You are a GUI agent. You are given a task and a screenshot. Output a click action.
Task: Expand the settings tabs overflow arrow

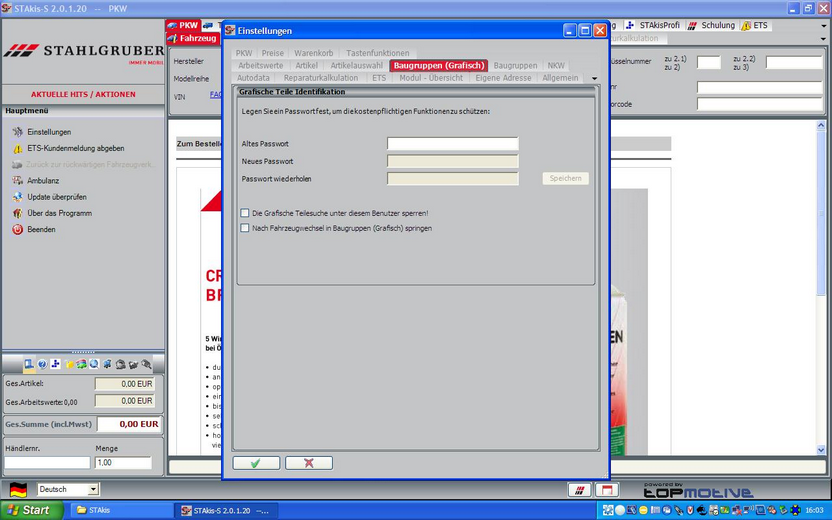(594, 79)
